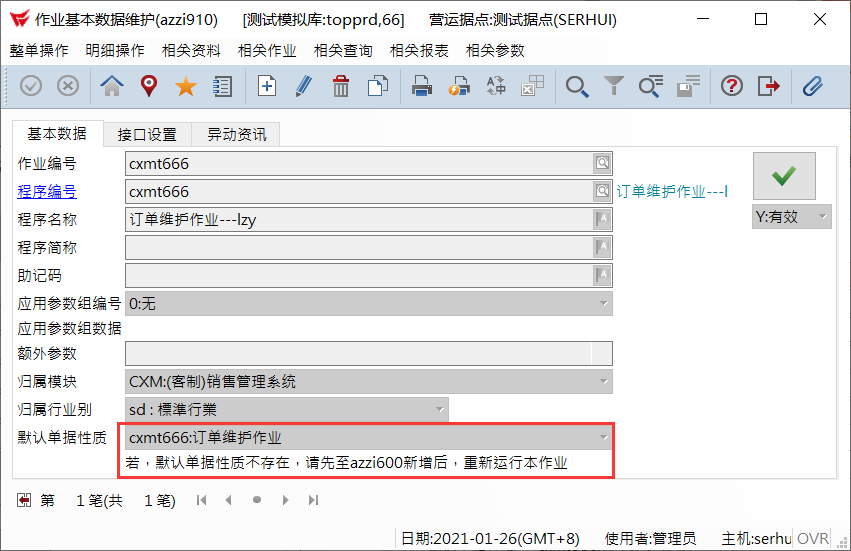The height and width of the screenshot is (551, 851).
Task: Click multilingual icon in 程序简称 field
Action: [x=602, y=248]
